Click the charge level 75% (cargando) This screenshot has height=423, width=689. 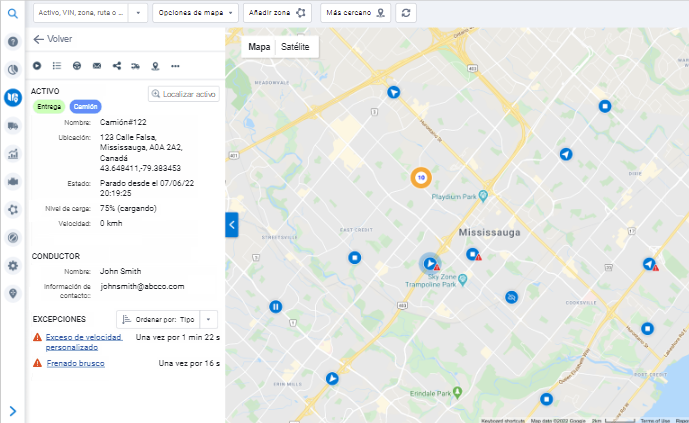click(x=128, y=208)
